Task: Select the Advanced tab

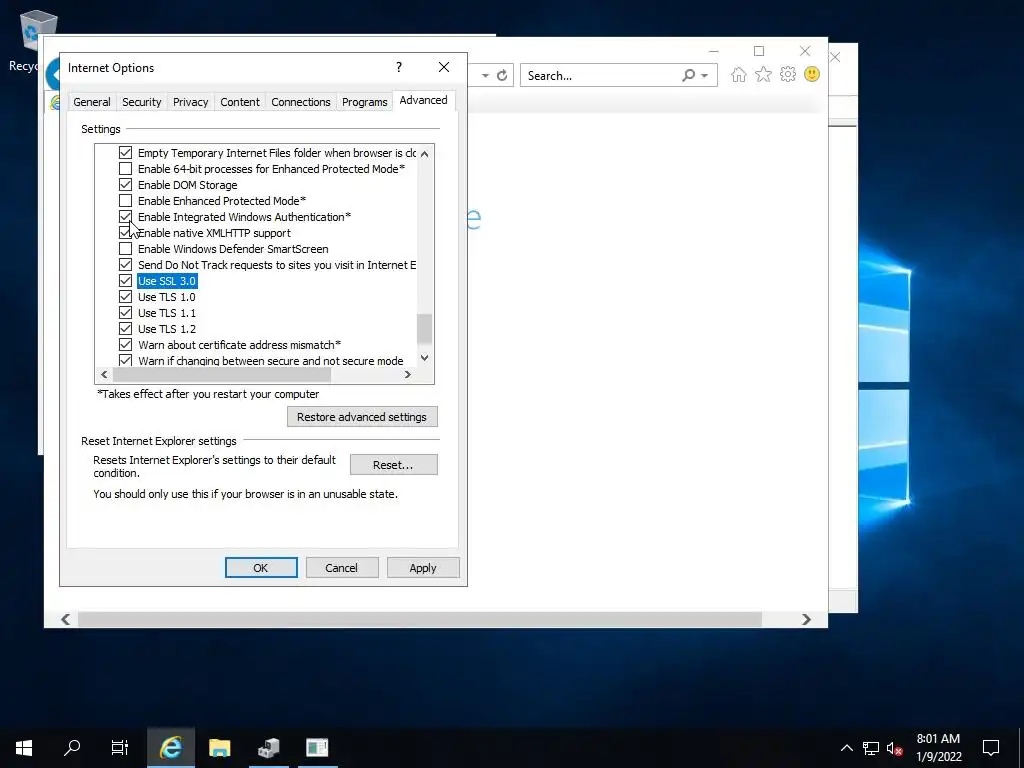Action: click(x=423, y=100)
